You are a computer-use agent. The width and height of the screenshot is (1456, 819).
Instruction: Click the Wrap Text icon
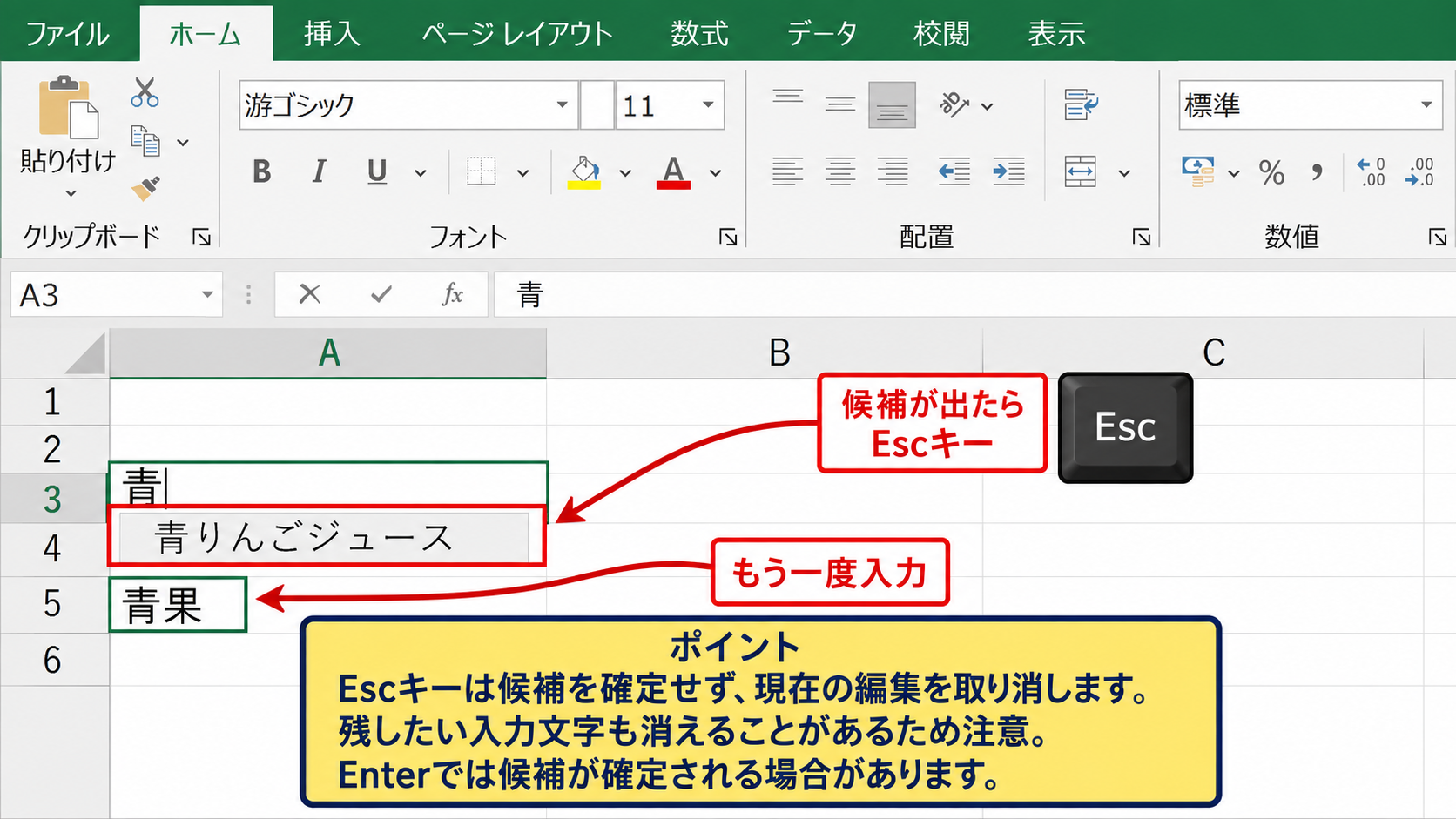tap(1081, 104)
